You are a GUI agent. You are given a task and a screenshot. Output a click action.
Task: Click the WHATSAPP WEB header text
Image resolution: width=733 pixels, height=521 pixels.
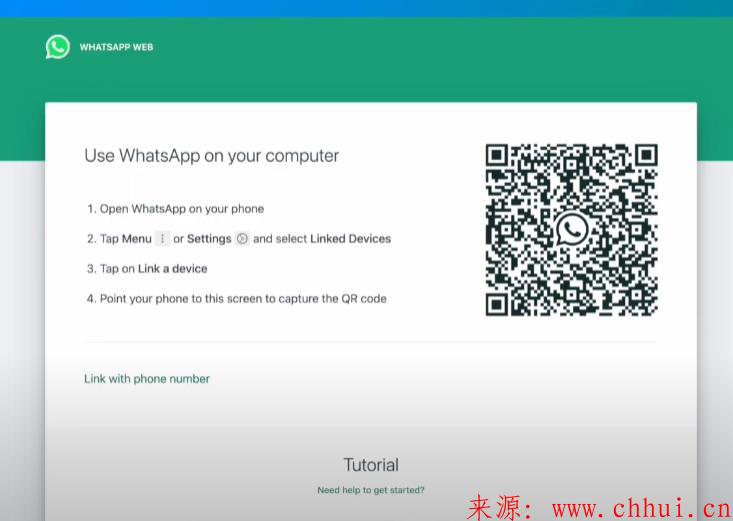pos(116,47)
